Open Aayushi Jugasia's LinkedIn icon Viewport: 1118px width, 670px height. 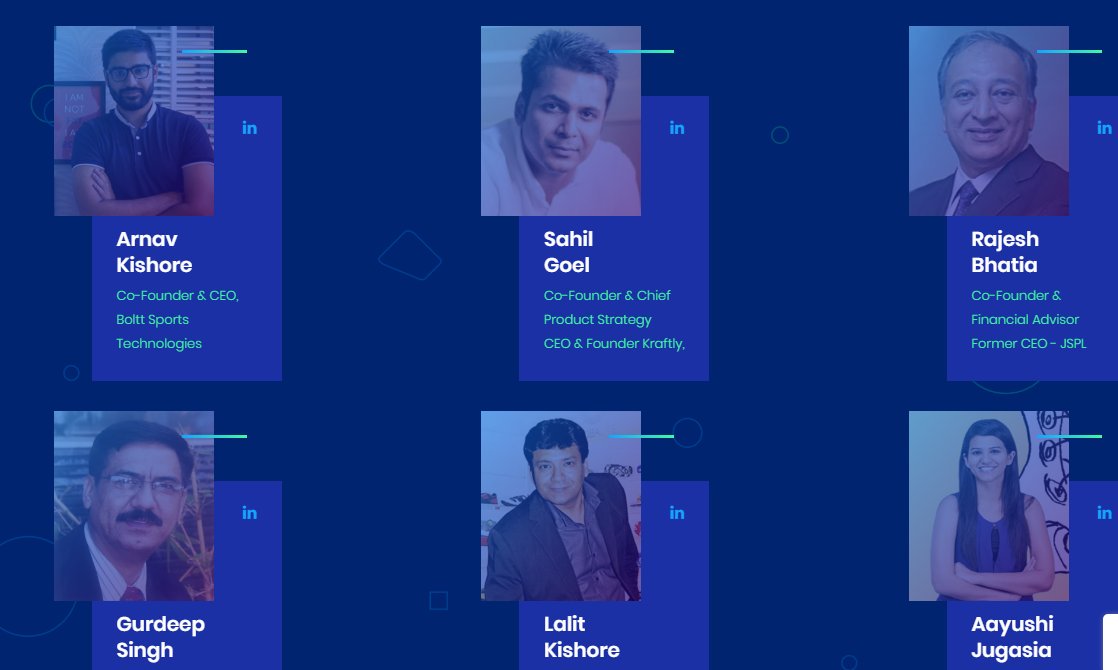(x=1104, y=513)
